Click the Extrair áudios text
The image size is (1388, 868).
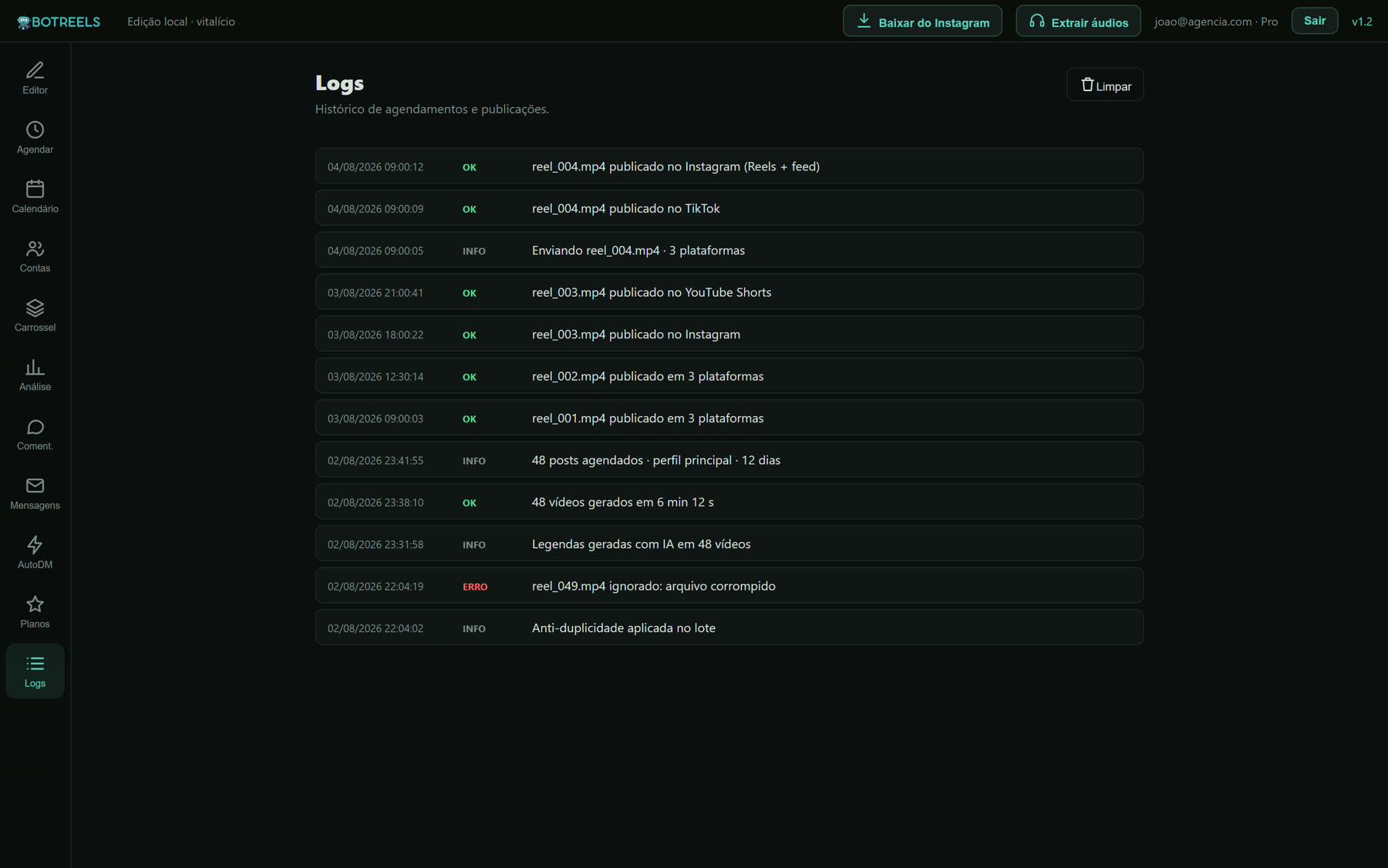[x=1090, y=23]
